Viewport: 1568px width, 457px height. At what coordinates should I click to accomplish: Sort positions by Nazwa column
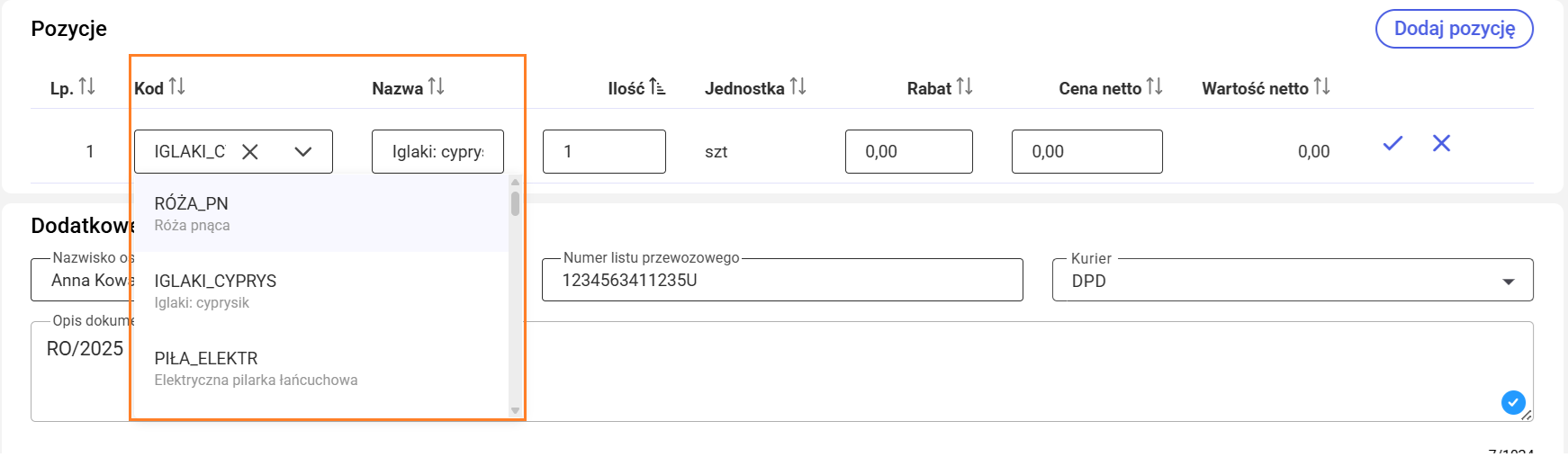pos(436,87)
